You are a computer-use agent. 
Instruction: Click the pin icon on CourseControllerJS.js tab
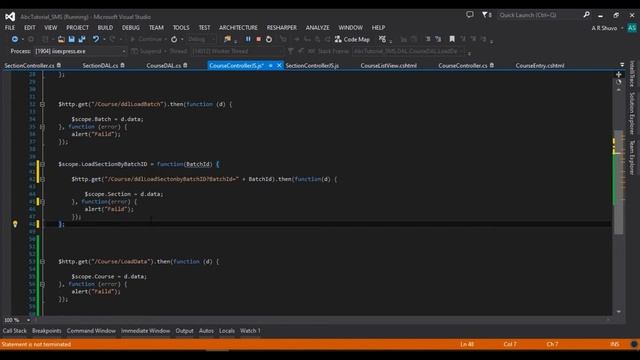pos(271,65)
